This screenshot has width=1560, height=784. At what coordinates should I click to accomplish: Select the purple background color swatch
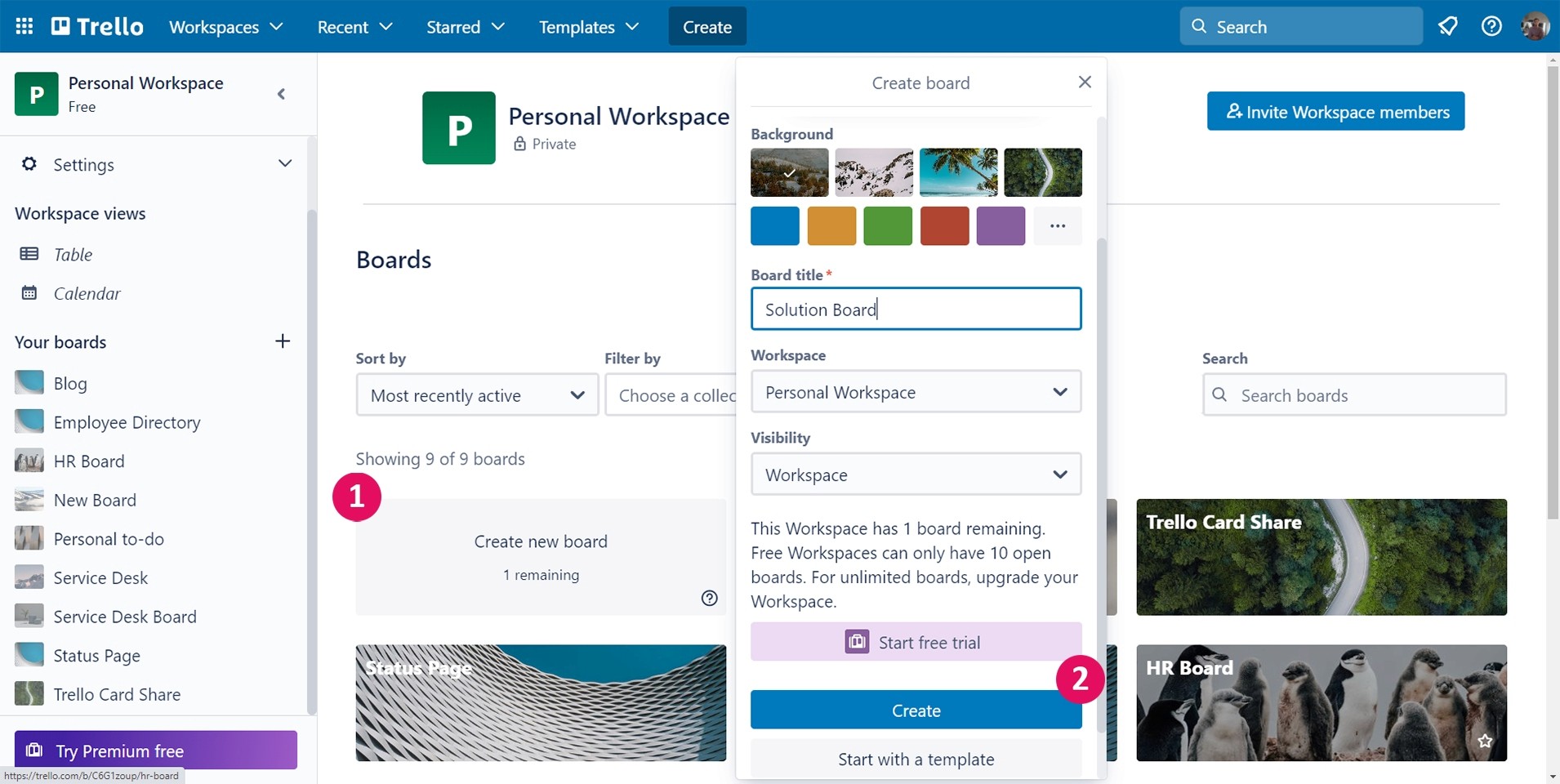click(x=1001, y=226)
